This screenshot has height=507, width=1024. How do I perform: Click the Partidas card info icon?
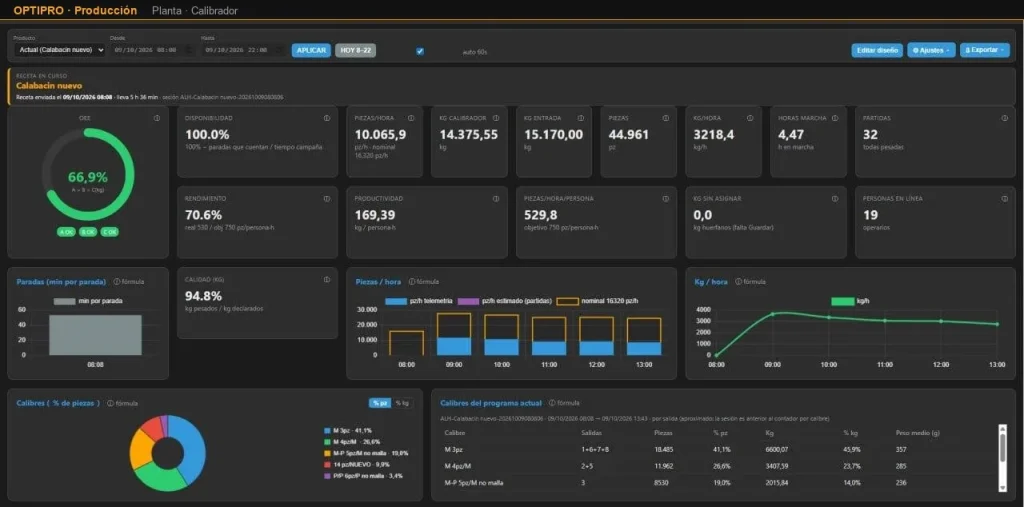click(1004, 118)
